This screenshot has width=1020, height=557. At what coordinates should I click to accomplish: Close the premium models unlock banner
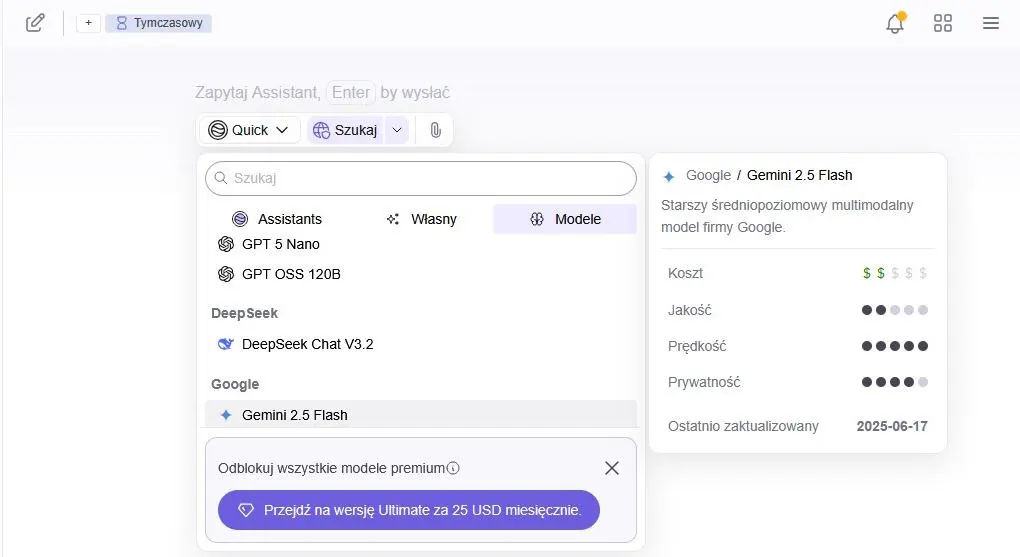pos(612,468)
